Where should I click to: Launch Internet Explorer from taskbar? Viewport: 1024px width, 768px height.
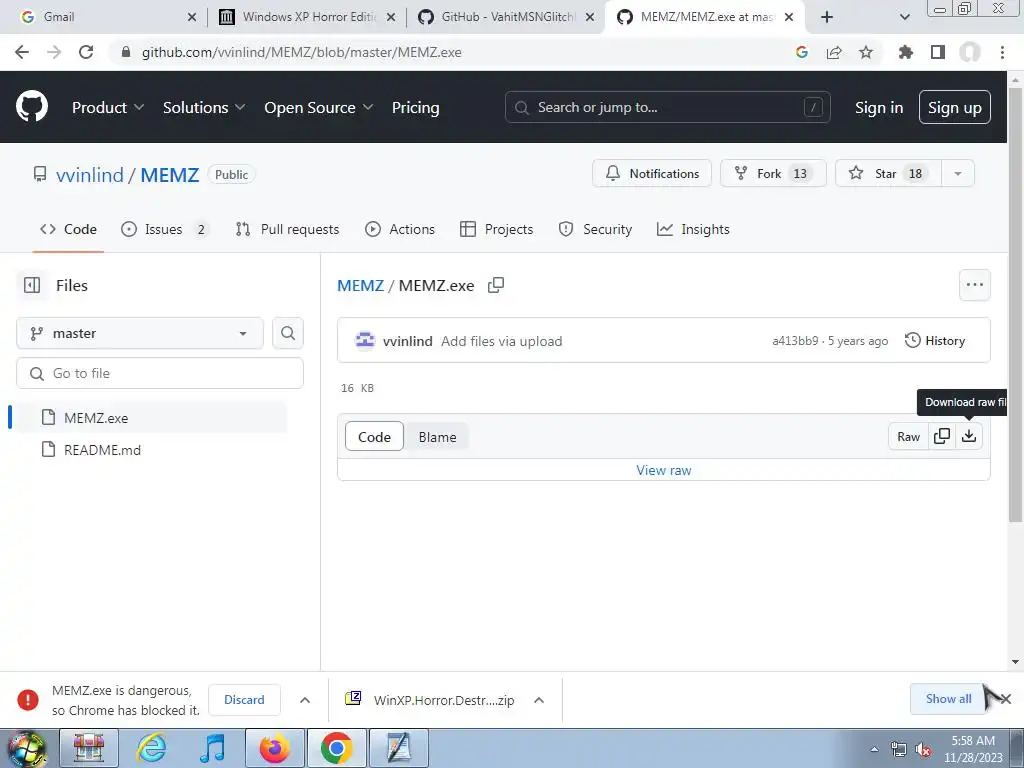point(152,748)
